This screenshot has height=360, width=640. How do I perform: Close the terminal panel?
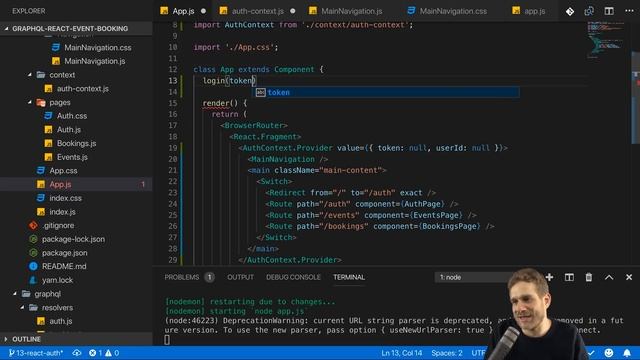(629, 278)
